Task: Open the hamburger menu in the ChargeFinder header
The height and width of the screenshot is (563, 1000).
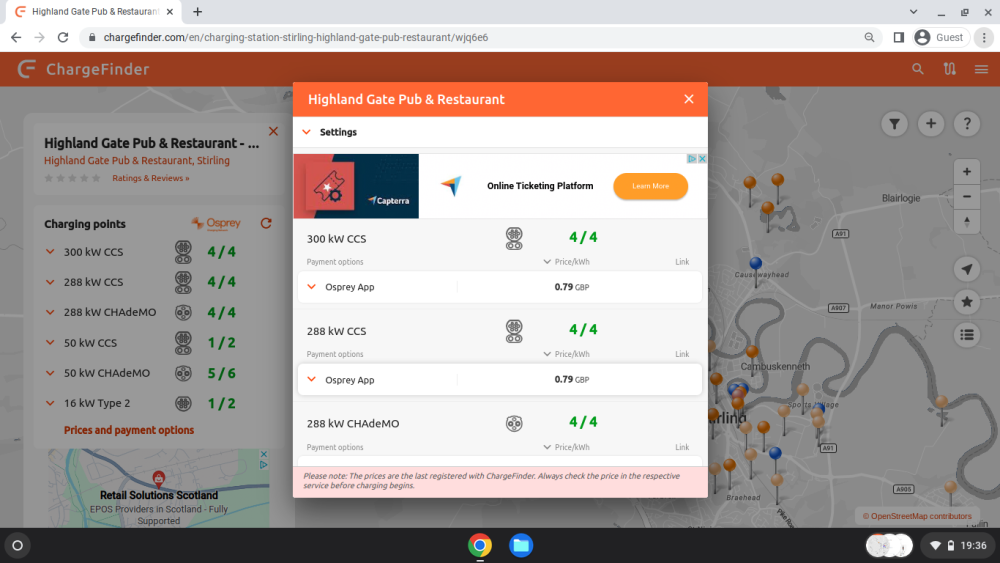Action: (x=982, y=69)
